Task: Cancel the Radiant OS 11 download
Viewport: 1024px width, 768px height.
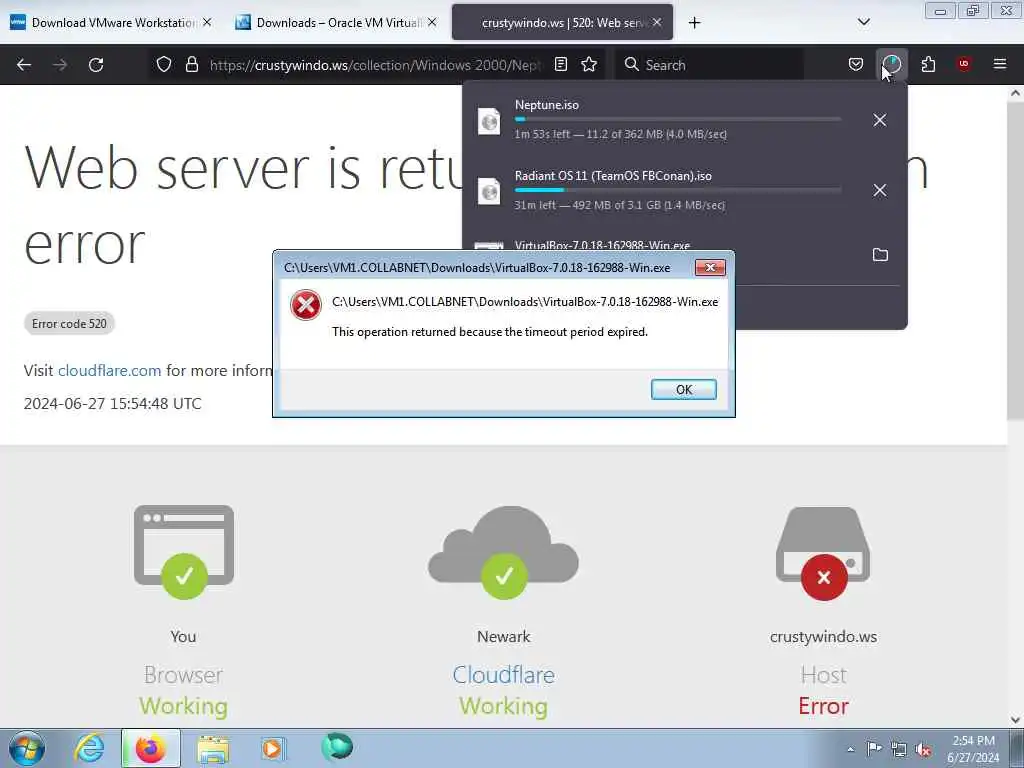Action: coord(880,190)
